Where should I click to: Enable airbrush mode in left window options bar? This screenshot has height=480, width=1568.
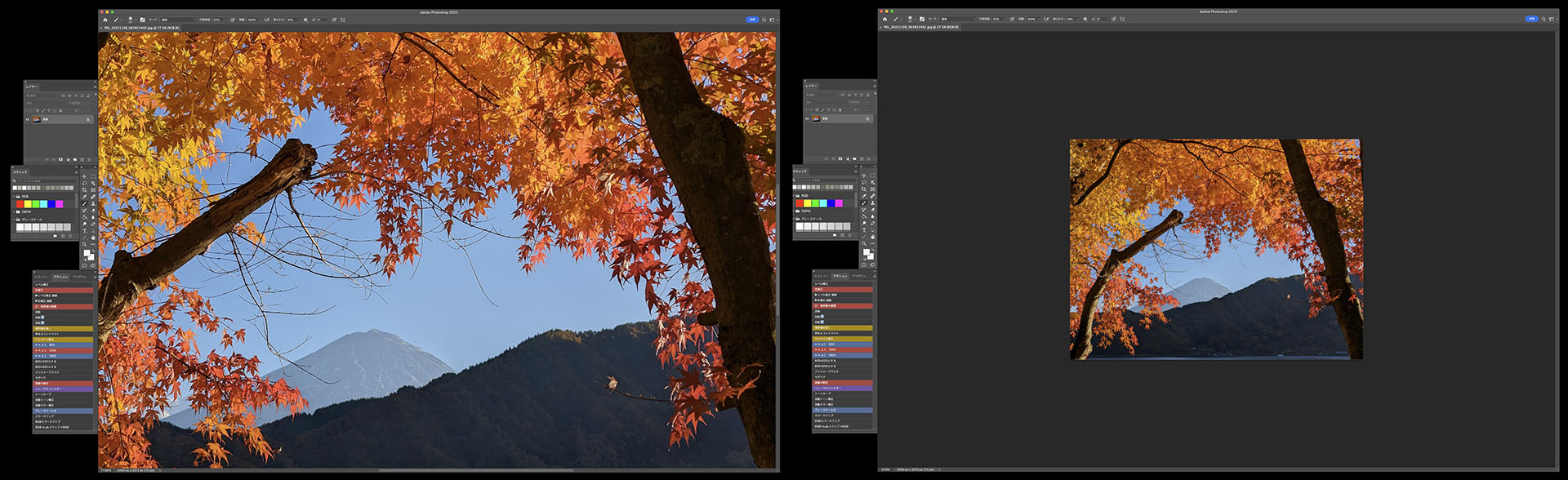point(267,20)
